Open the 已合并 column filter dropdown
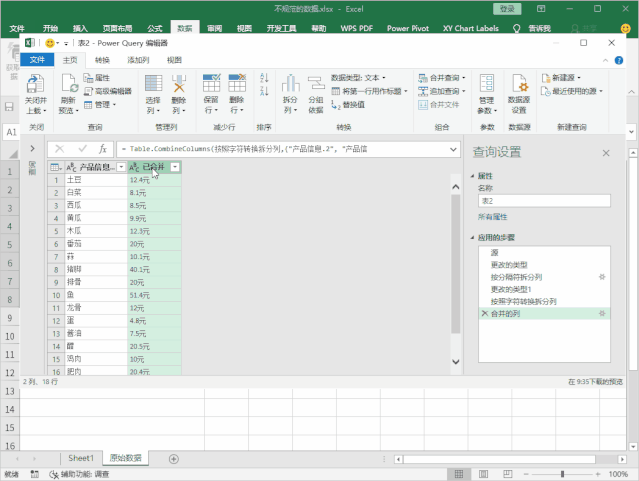This screenshot has height=481, width=639. (x=175, y=167)
